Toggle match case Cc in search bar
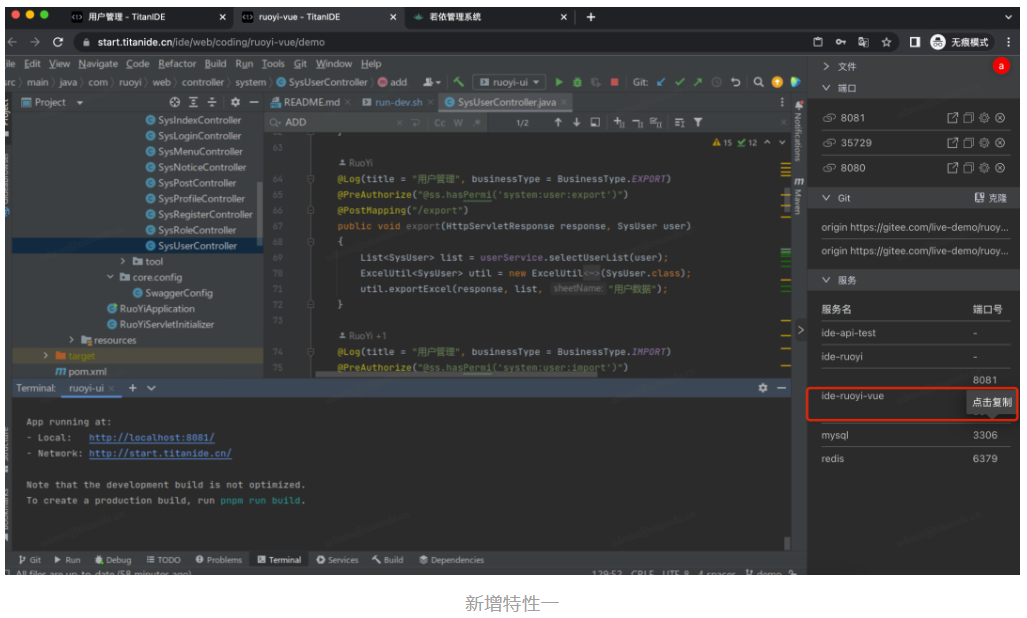 (440, 123)
